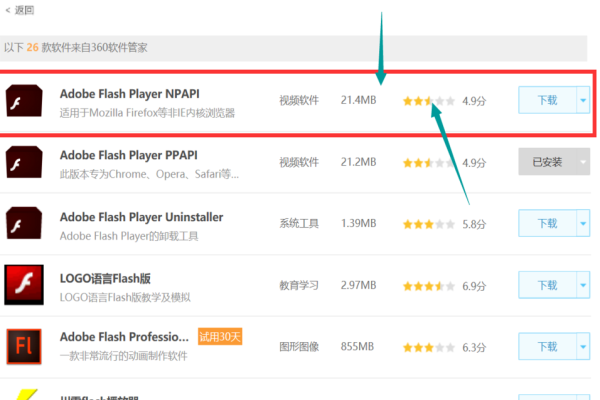Expand download options arrow for Flash Player NPAPI
Screen dimensions: 600x400
coord(583,100)
